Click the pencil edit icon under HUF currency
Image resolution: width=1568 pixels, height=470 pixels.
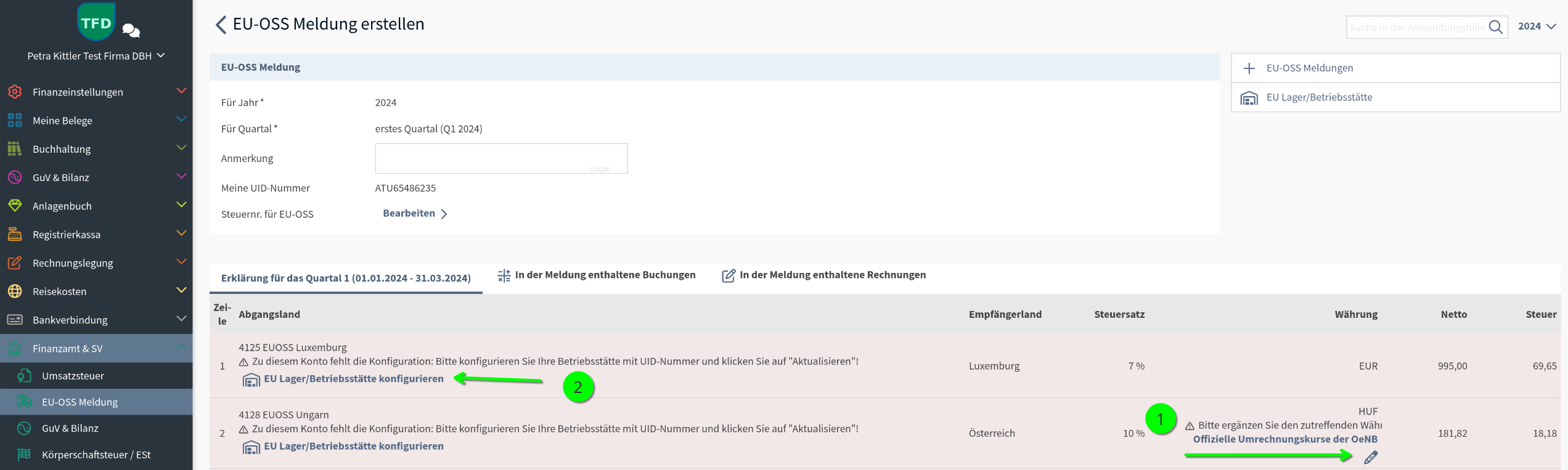pos(1370,458)
